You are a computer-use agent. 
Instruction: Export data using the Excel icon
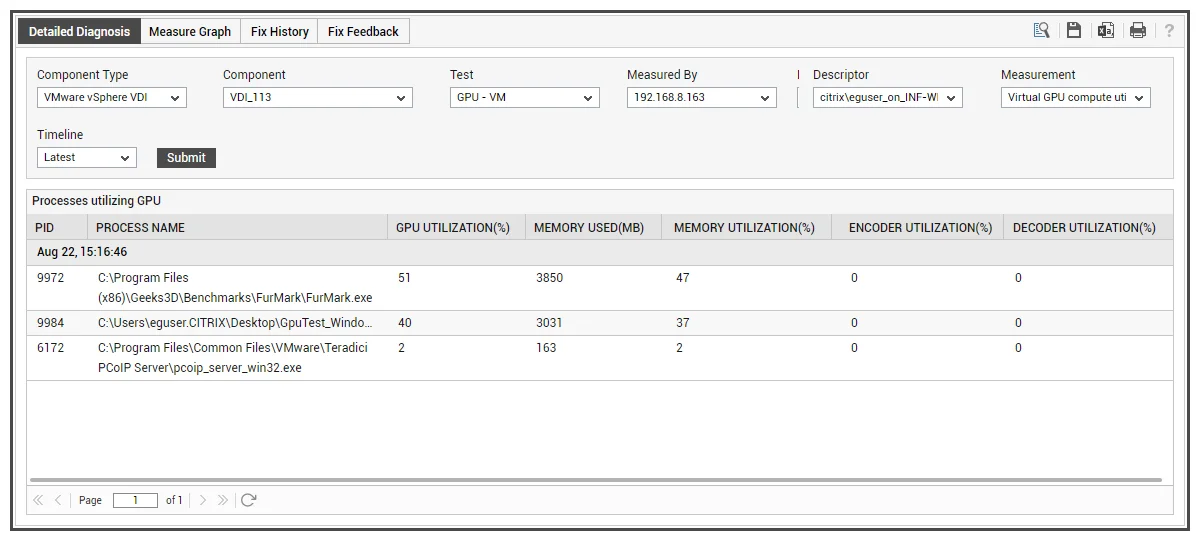1106,31
